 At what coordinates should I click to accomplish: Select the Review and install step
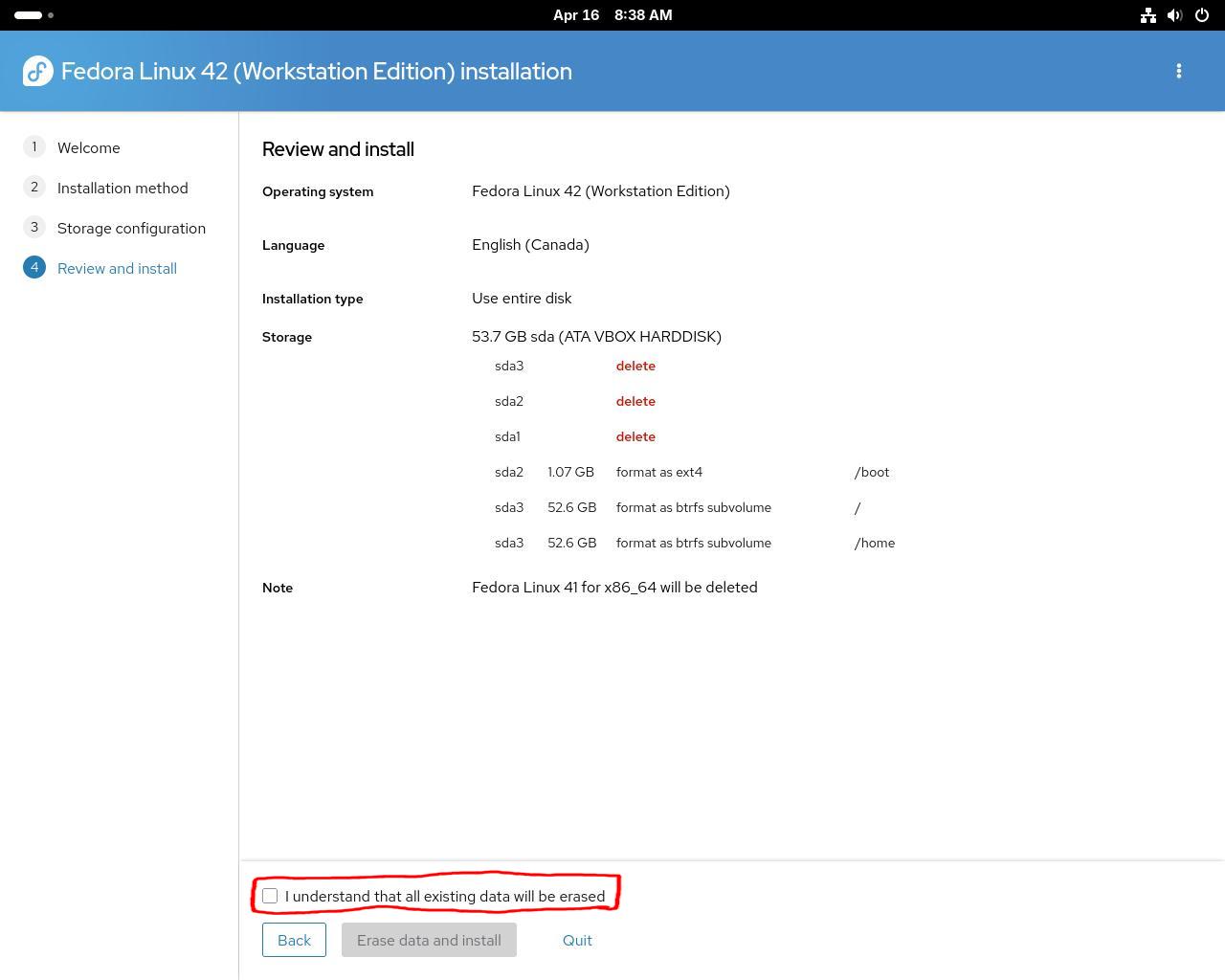click(117, 268)
